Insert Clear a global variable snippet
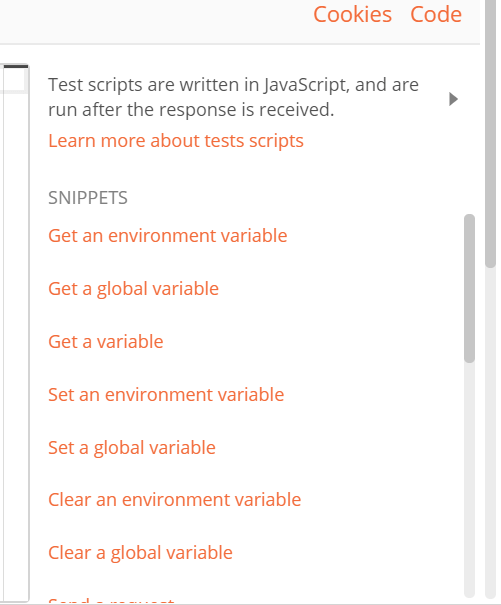 pos(140,553)
